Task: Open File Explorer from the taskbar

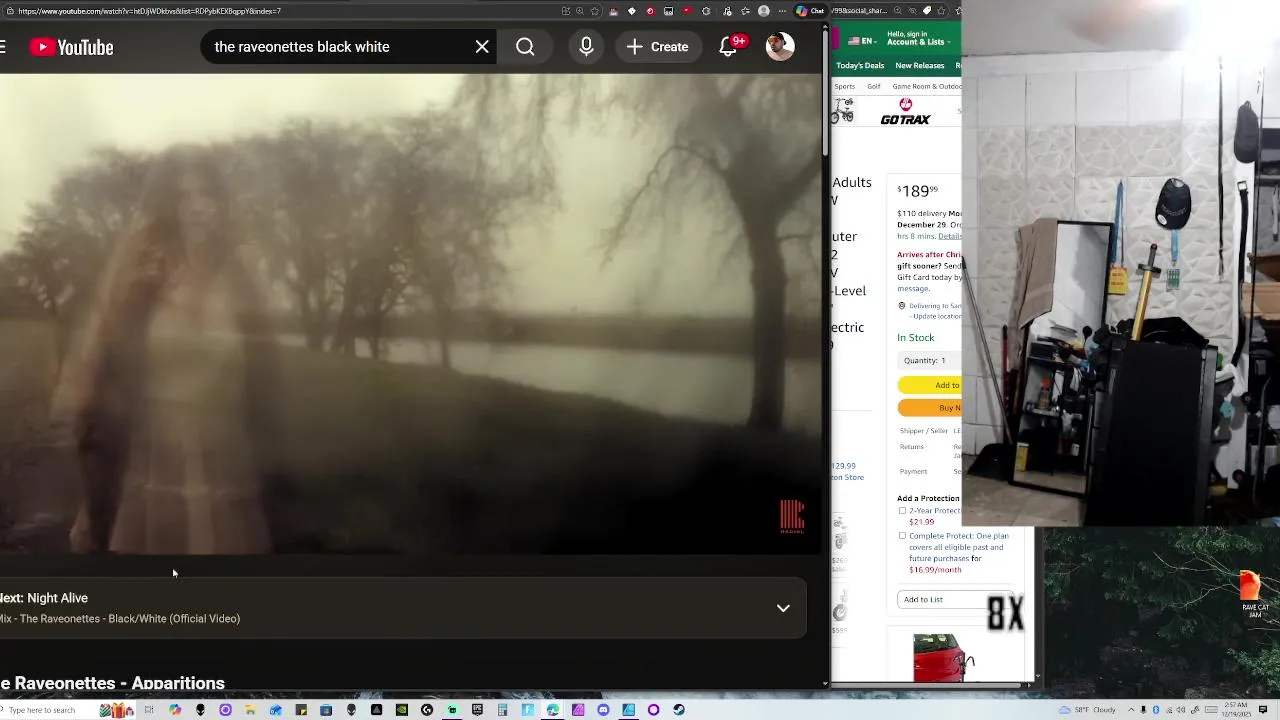Action: [x=250, y=710]
